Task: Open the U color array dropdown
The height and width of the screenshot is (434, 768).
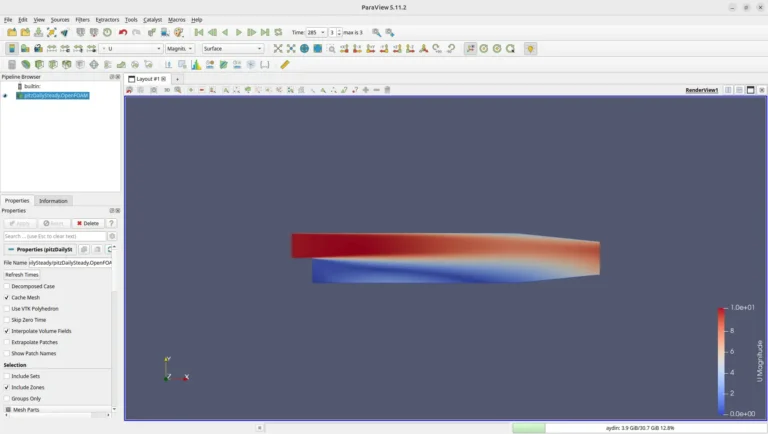Action: point(131,48)
